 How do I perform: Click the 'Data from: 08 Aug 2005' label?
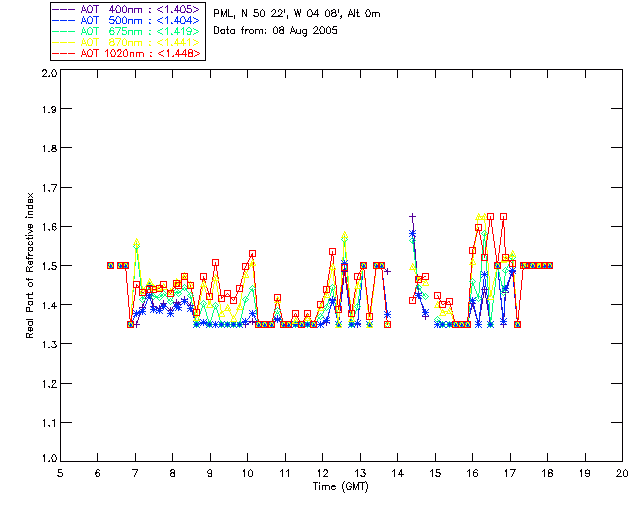coord(276,31)
